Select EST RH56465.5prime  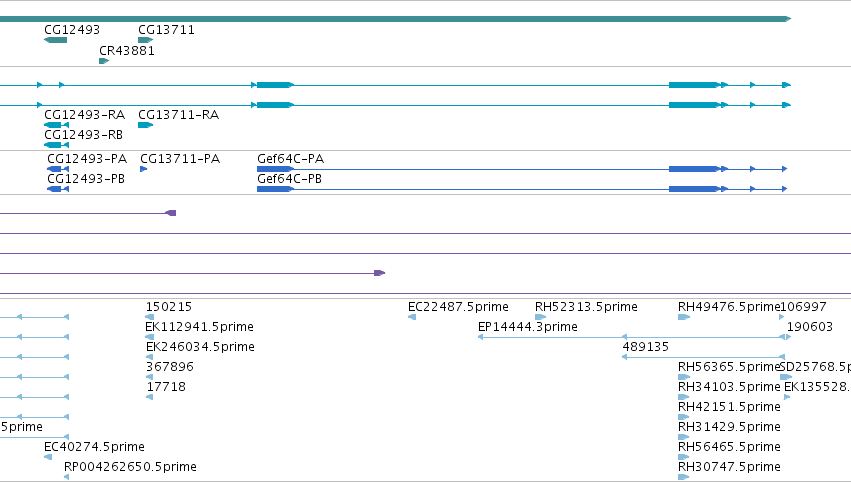[x=729, y=447]
